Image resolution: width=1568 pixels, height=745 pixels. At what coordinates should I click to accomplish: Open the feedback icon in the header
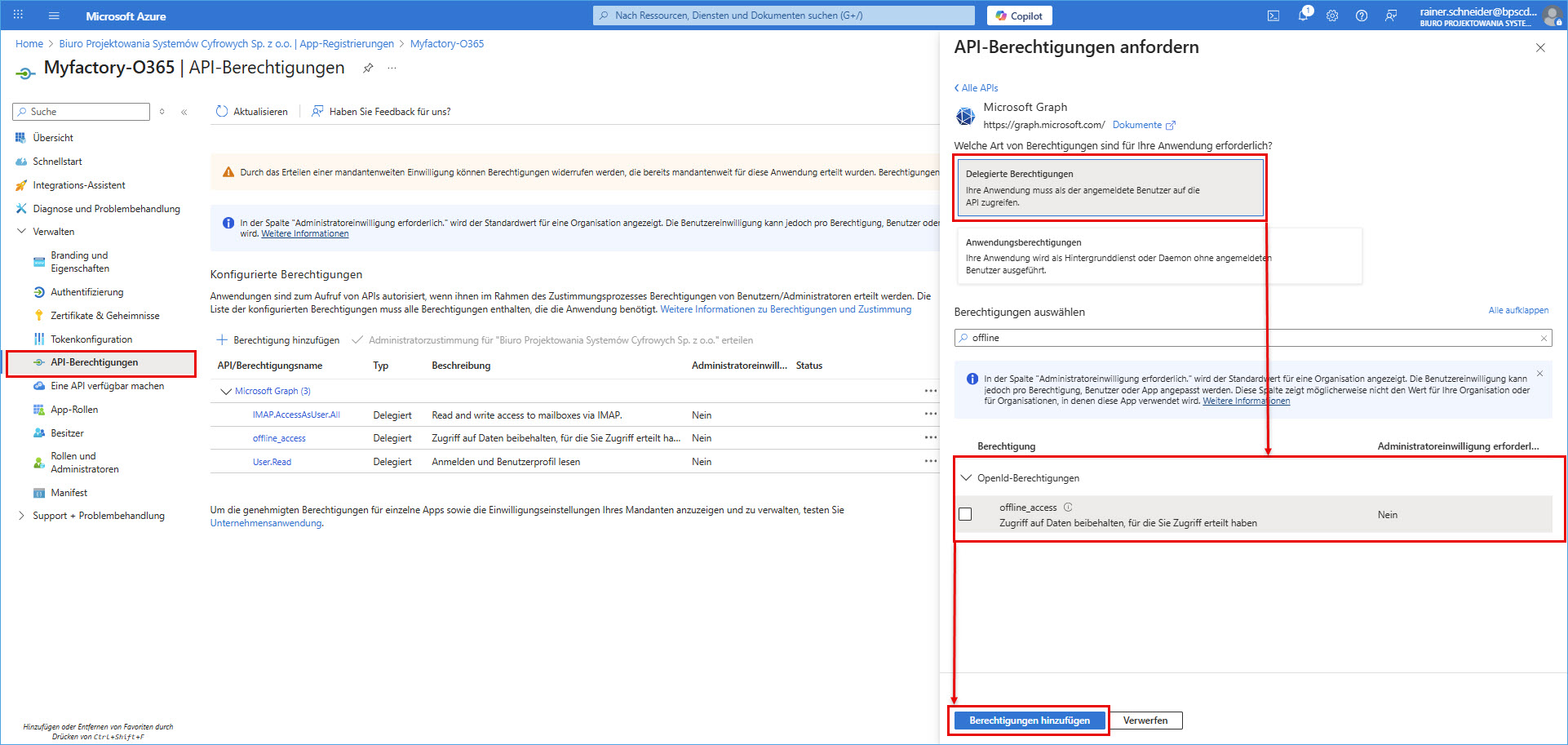1391,16
